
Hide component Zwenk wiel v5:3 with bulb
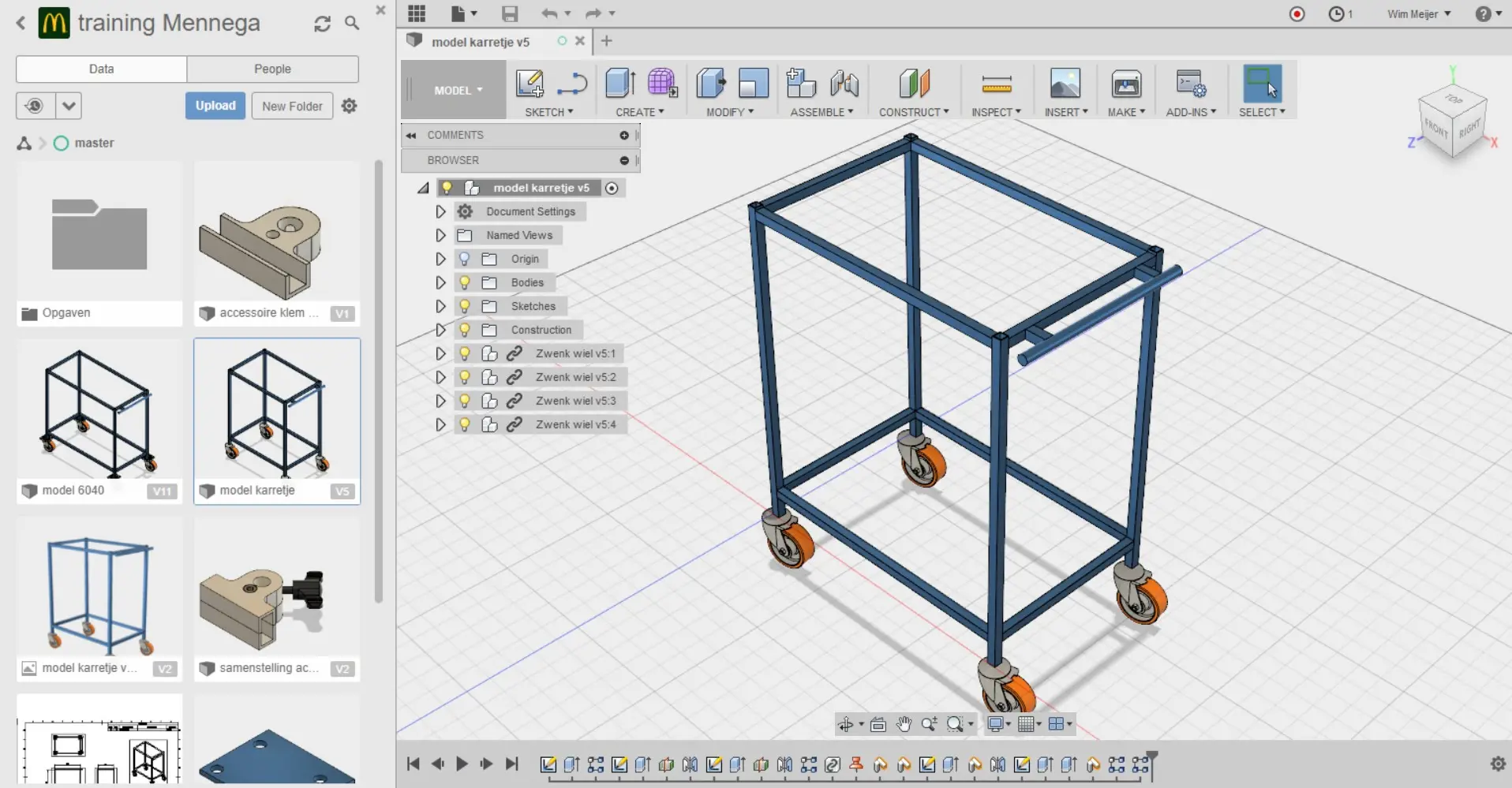coord(465,401)
